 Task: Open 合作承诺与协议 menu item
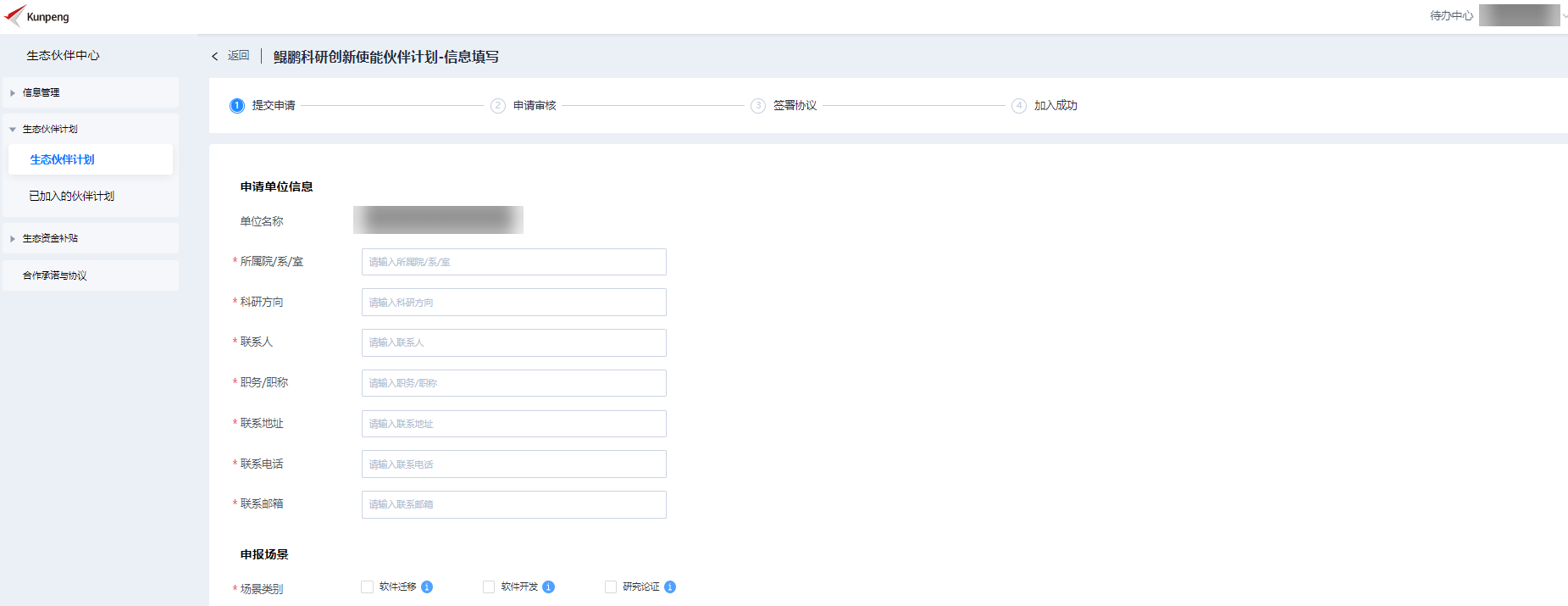(91, 275)
